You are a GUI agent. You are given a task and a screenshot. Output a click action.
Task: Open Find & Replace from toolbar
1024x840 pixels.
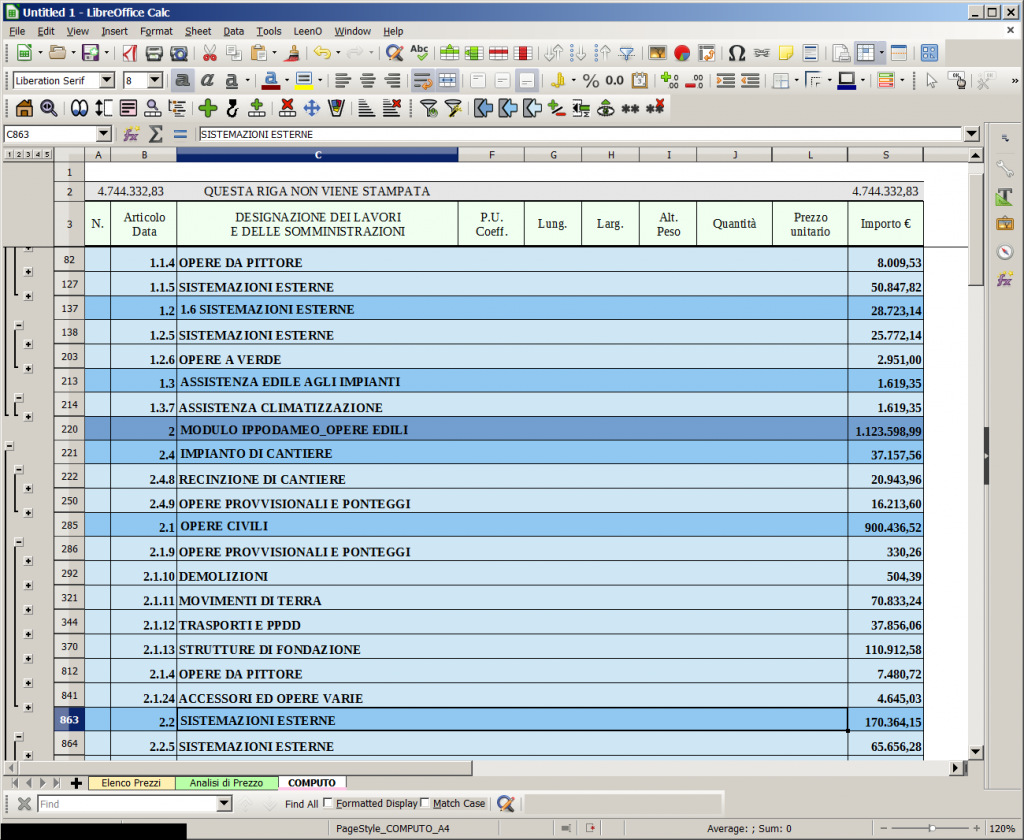coord(394,53)
